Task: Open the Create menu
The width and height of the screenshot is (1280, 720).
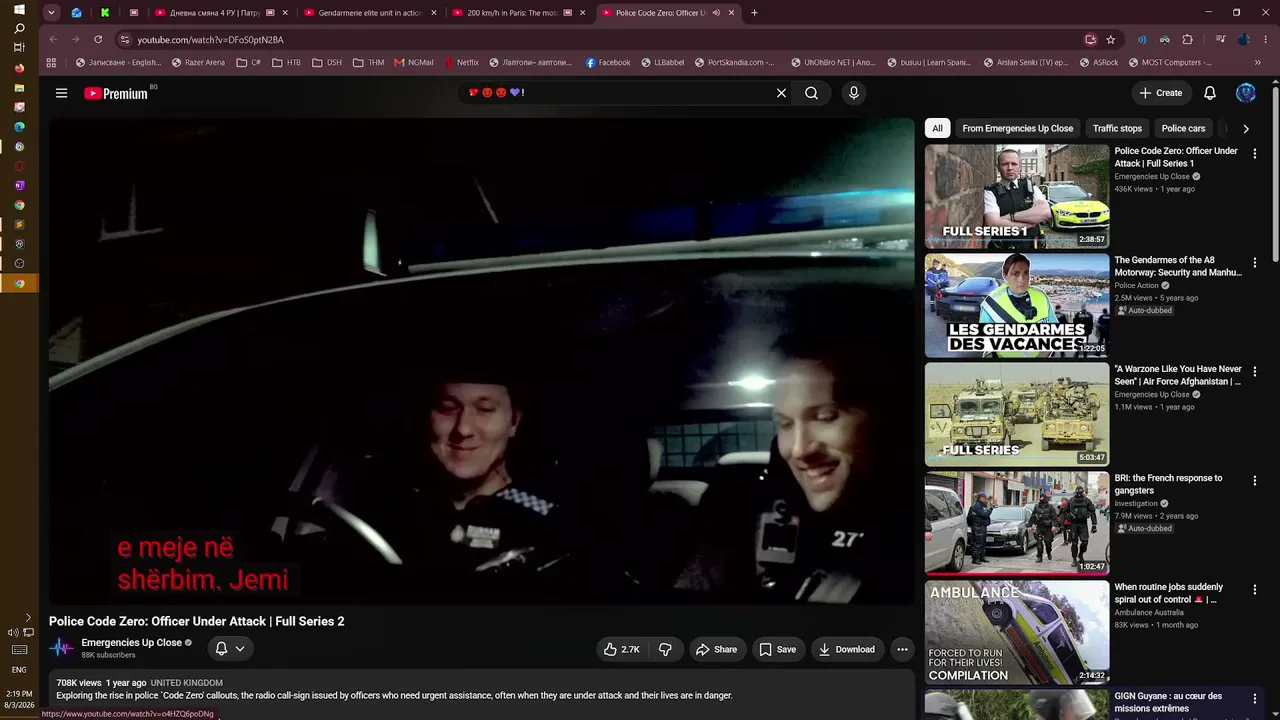Action: tap(1161, 93)
